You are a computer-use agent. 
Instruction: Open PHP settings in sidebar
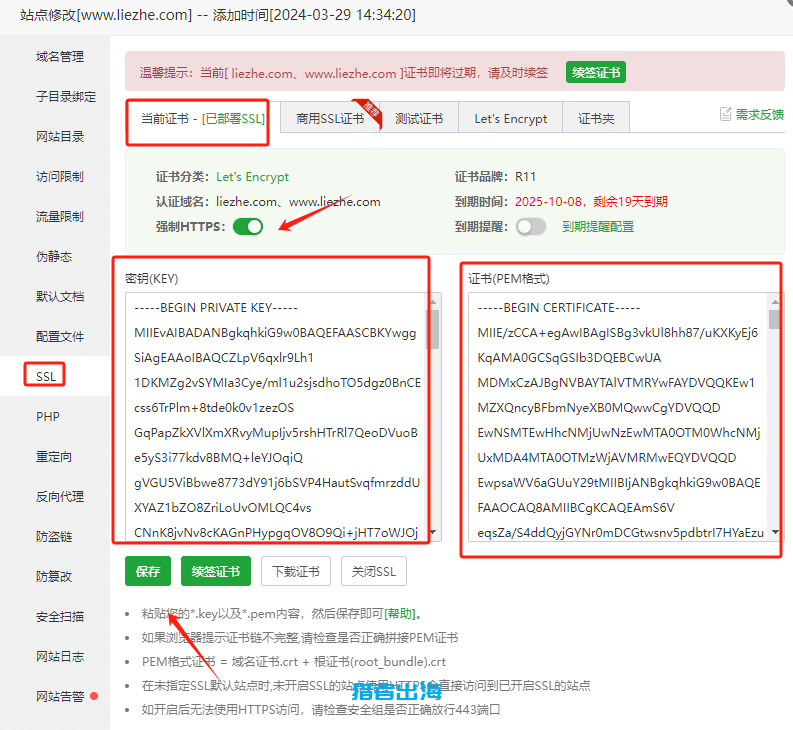coord(48,416)
